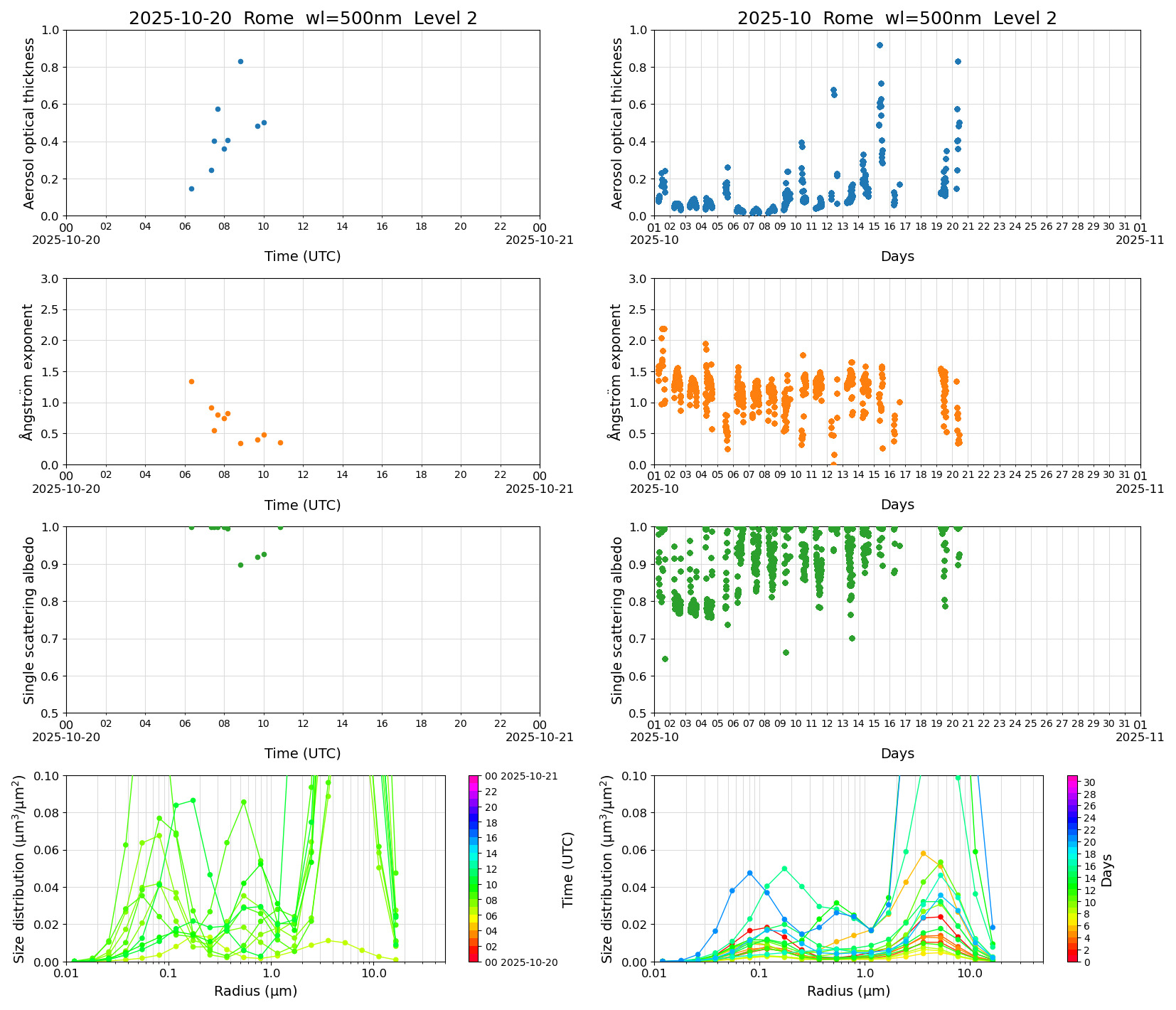Image resolution: width=1176 pixels, height=1010 pixels.
Task: Pick the lowest green point in monthly albedo plot
Action: (665, 659)
